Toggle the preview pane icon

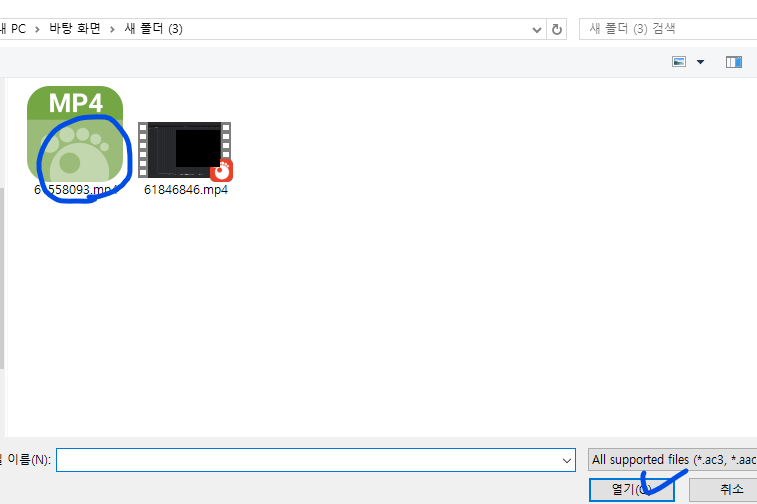(734, 62)
